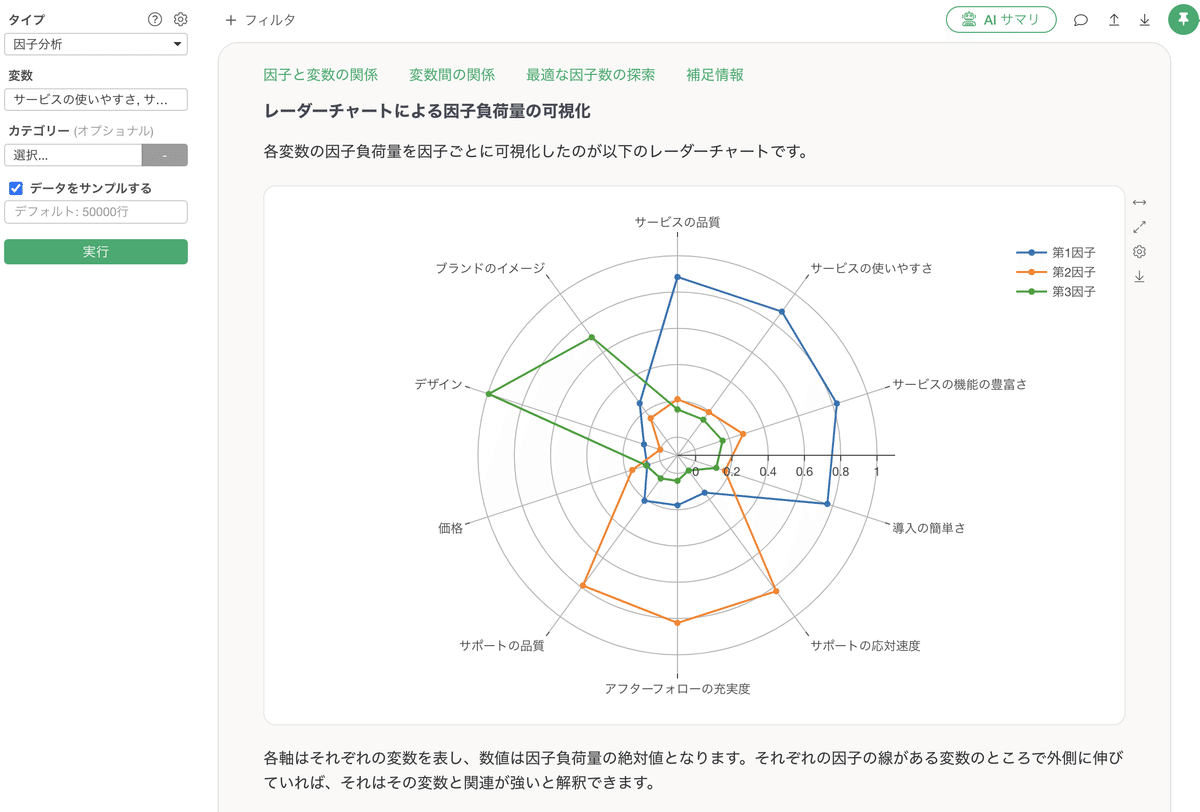Switch to 最適な因子数の探索 tab
This screenshot has width=1200, height=812.
click(x=590, y=75)
